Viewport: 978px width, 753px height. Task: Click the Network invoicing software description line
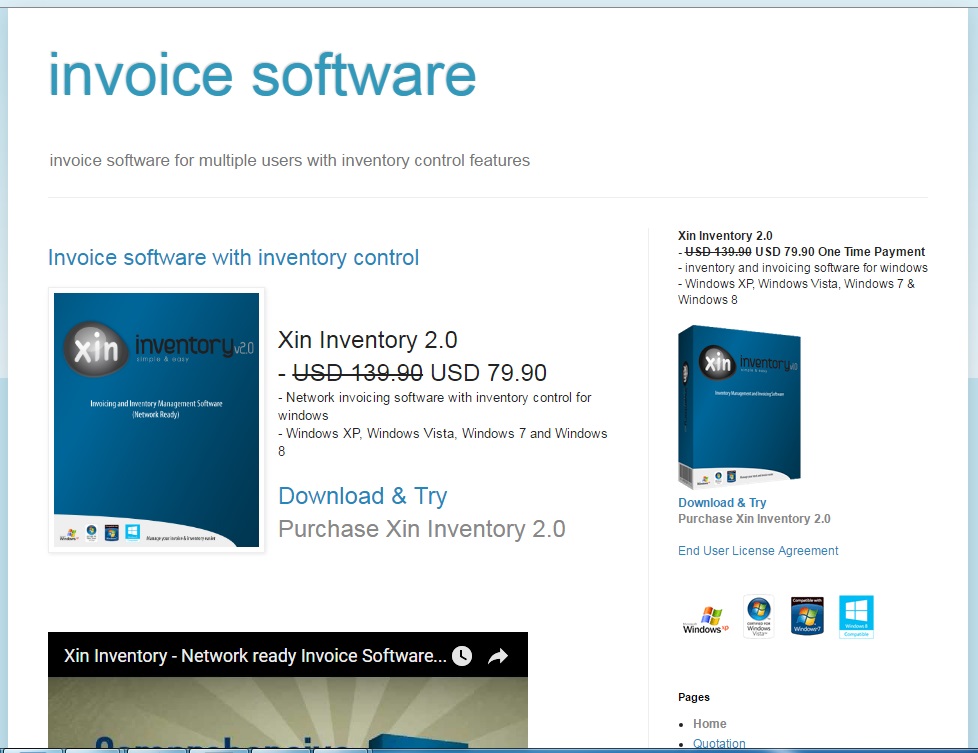[x=435, y=406]
